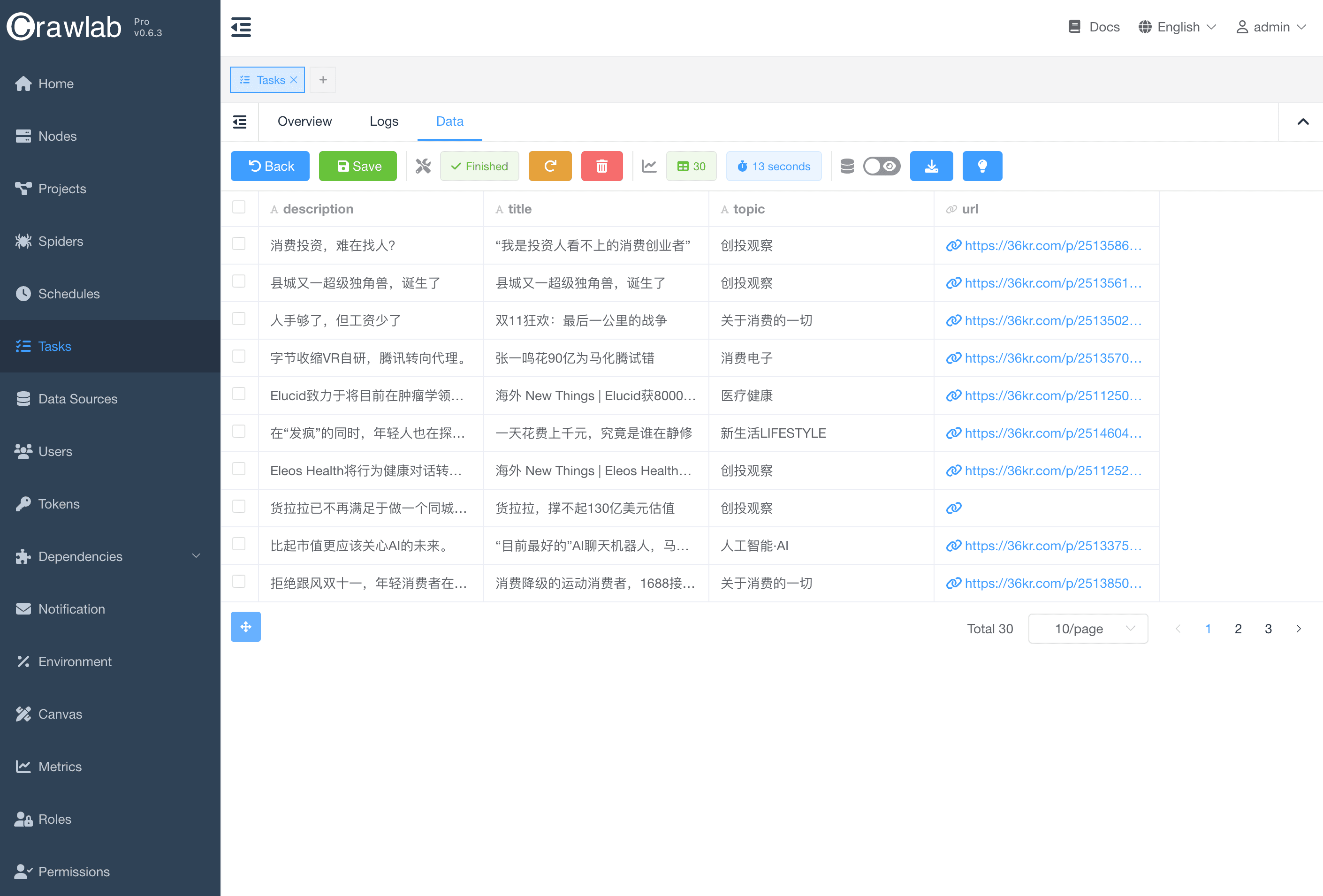Image resolution: width=1323 pixels, height=896 pixels.
Task: Open Spiders in the sidebar
Action: pyautogui.click(x=61, y=242)
